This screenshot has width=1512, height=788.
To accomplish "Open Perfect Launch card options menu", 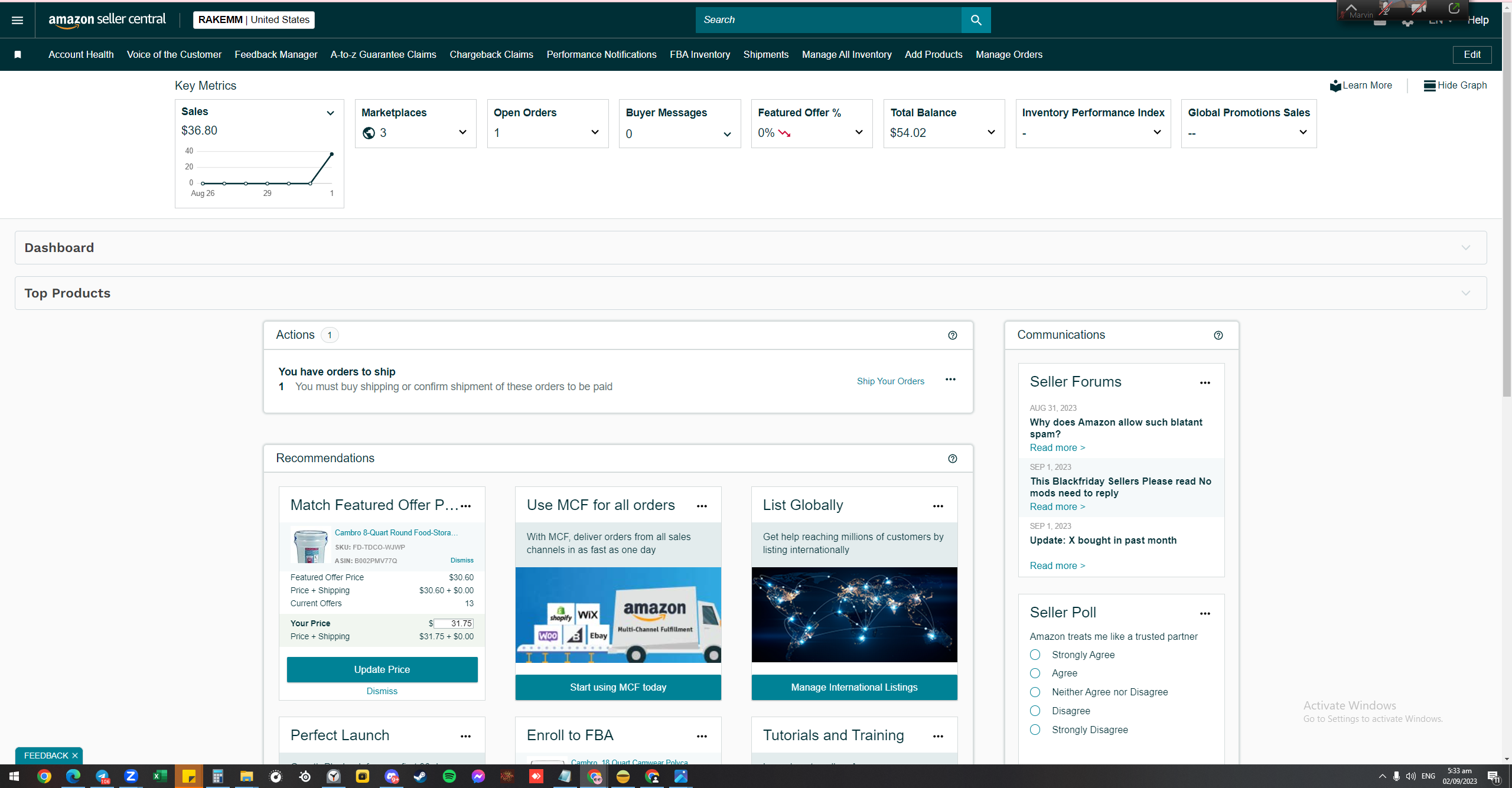I will [465, 736].
